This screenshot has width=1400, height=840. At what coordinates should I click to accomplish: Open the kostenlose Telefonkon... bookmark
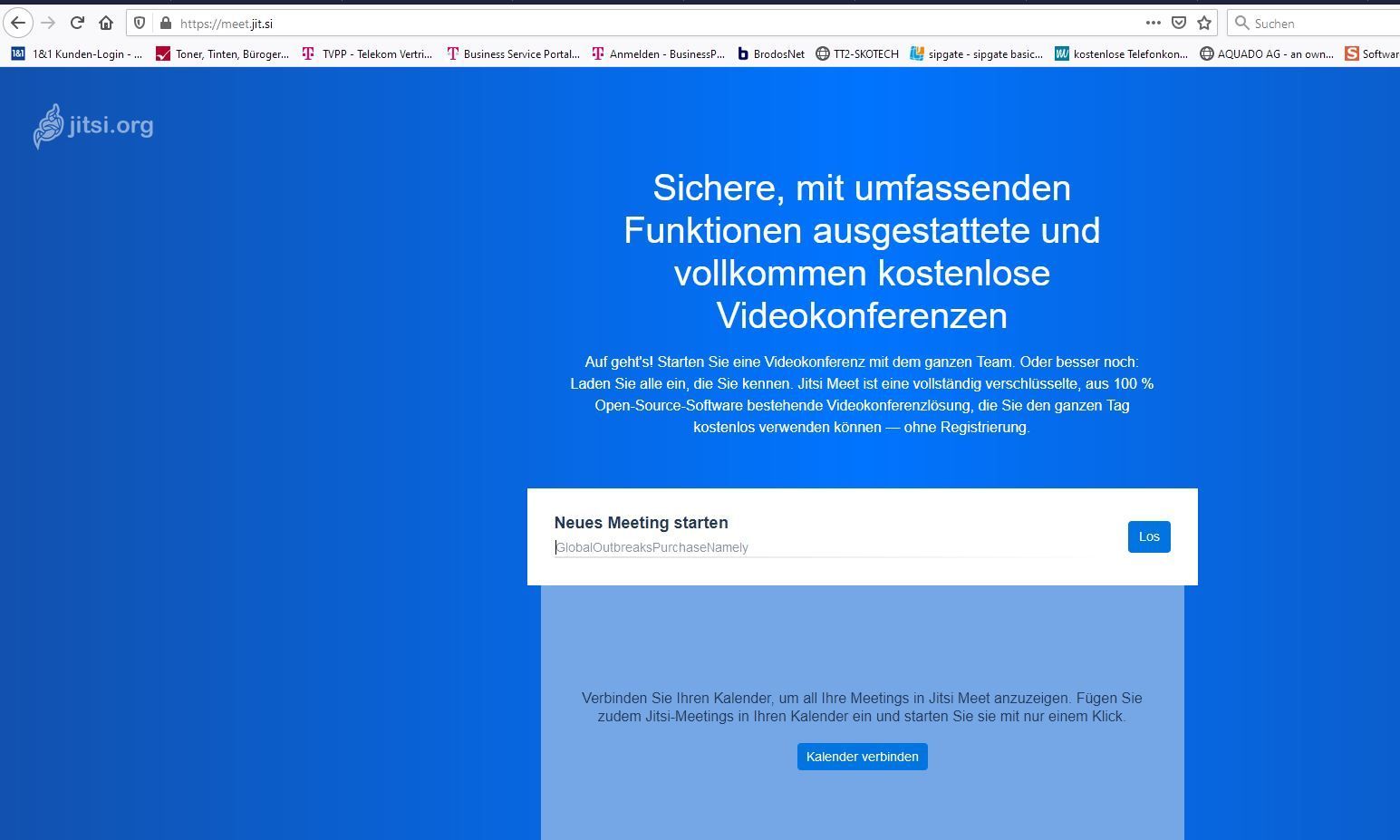[x=1121, y=53]
